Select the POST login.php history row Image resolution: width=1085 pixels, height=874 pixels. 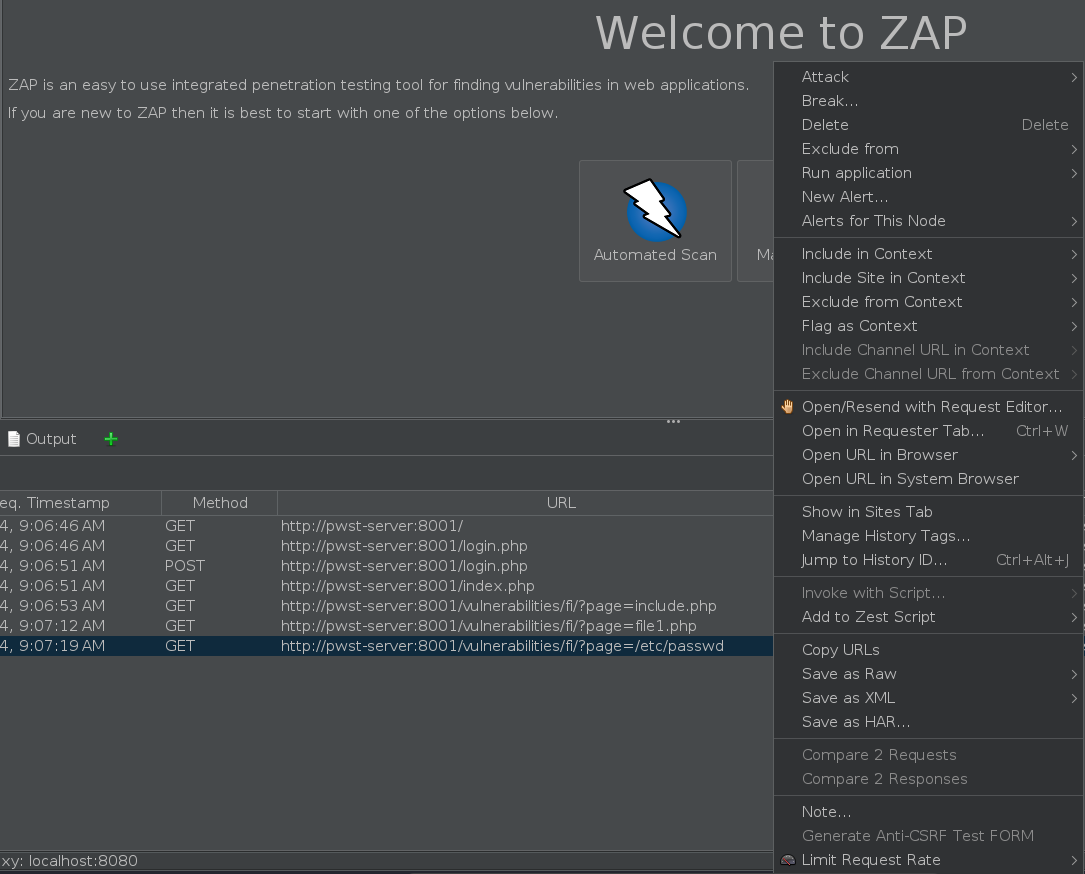click(x=403, y=566)
